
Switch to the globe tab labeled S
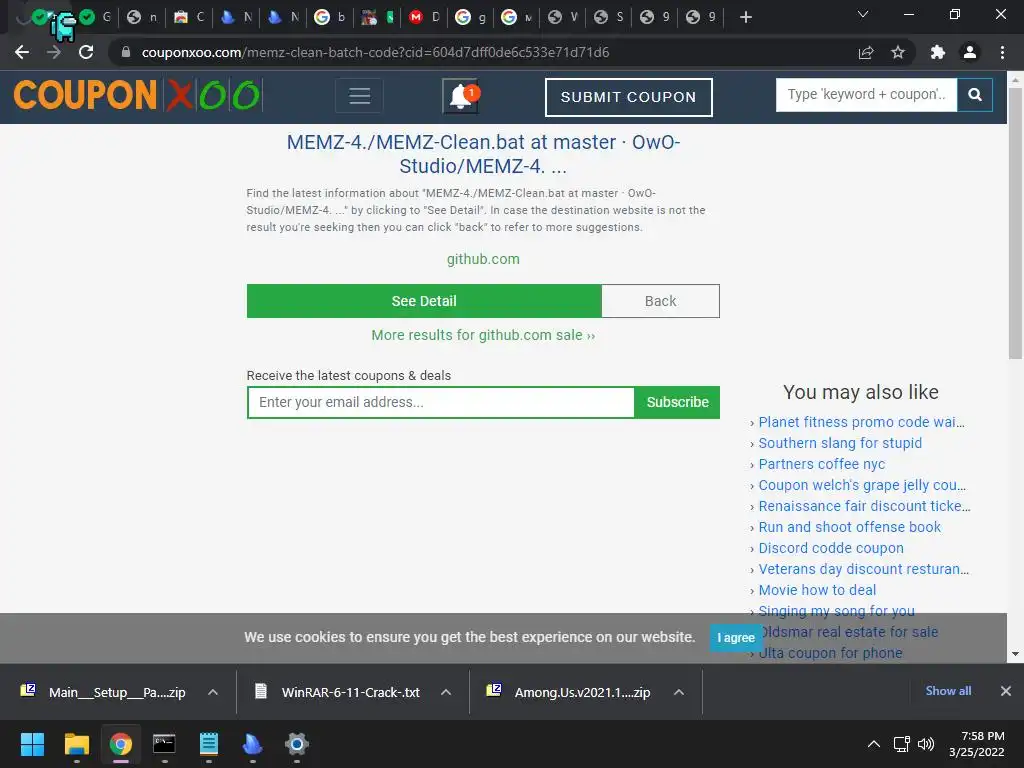(609, 17)
